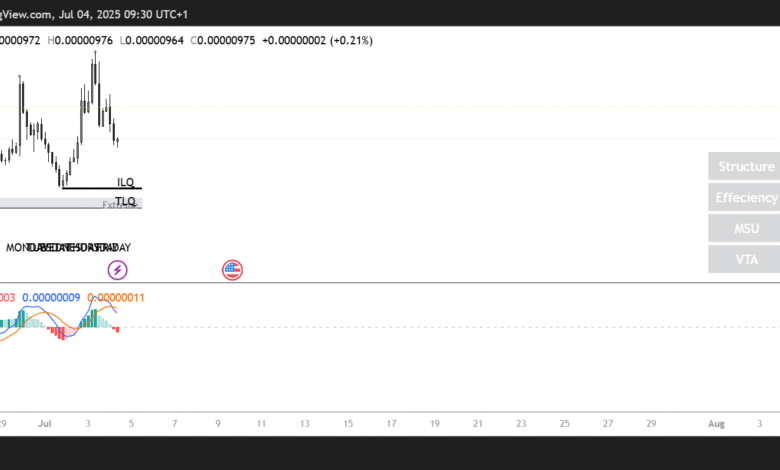Click the Close value C0.00000975

coord(223,40)
